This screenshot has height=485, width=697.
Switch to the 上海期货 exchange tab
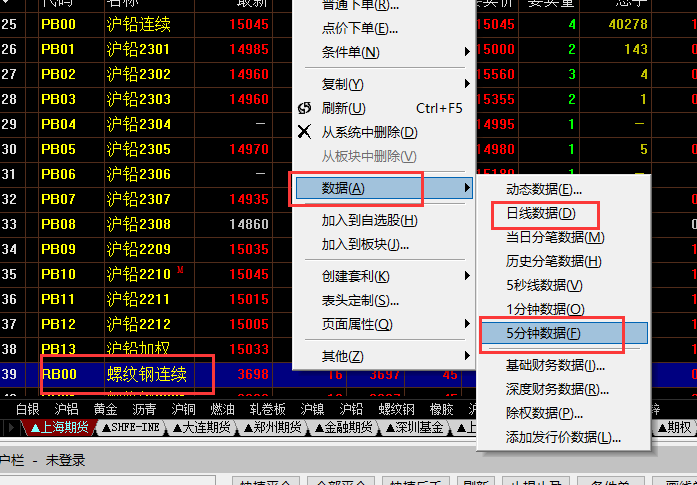[x=60, y=428]
